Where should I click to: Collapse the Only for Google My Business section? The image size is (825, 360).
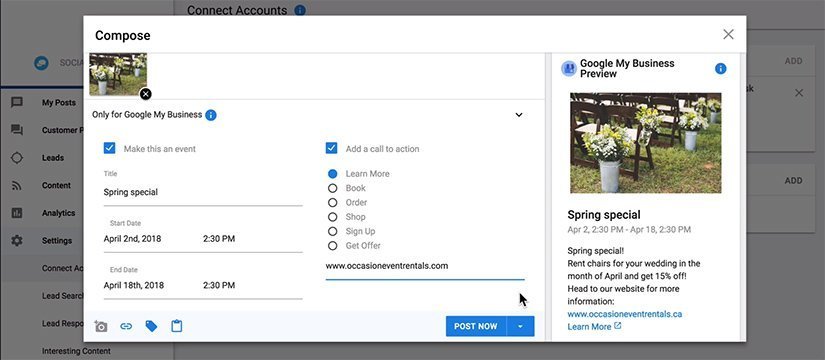519,115
